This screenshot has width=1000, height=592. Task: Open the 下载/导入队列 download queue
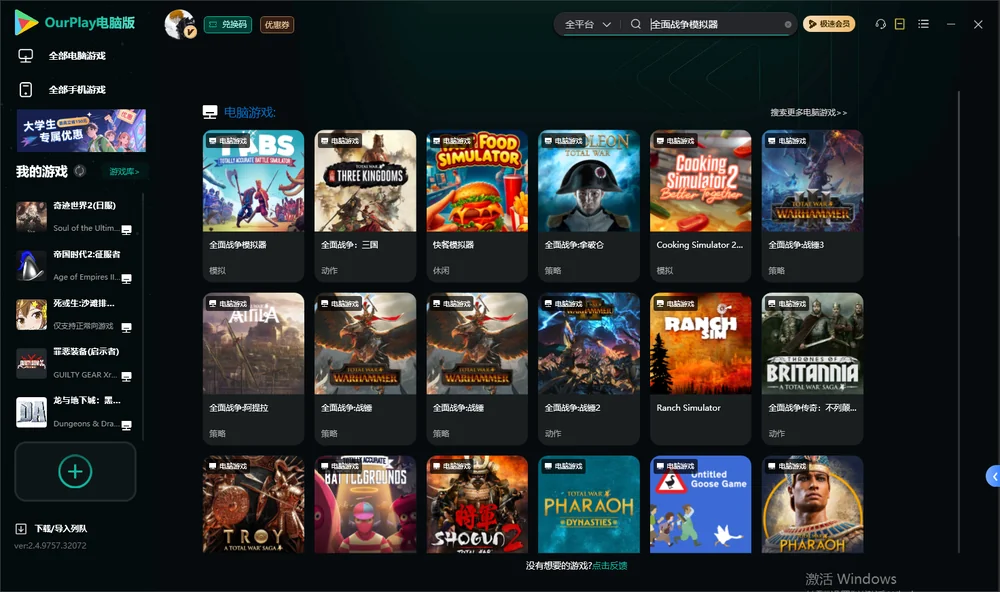(x=52, y=528)
